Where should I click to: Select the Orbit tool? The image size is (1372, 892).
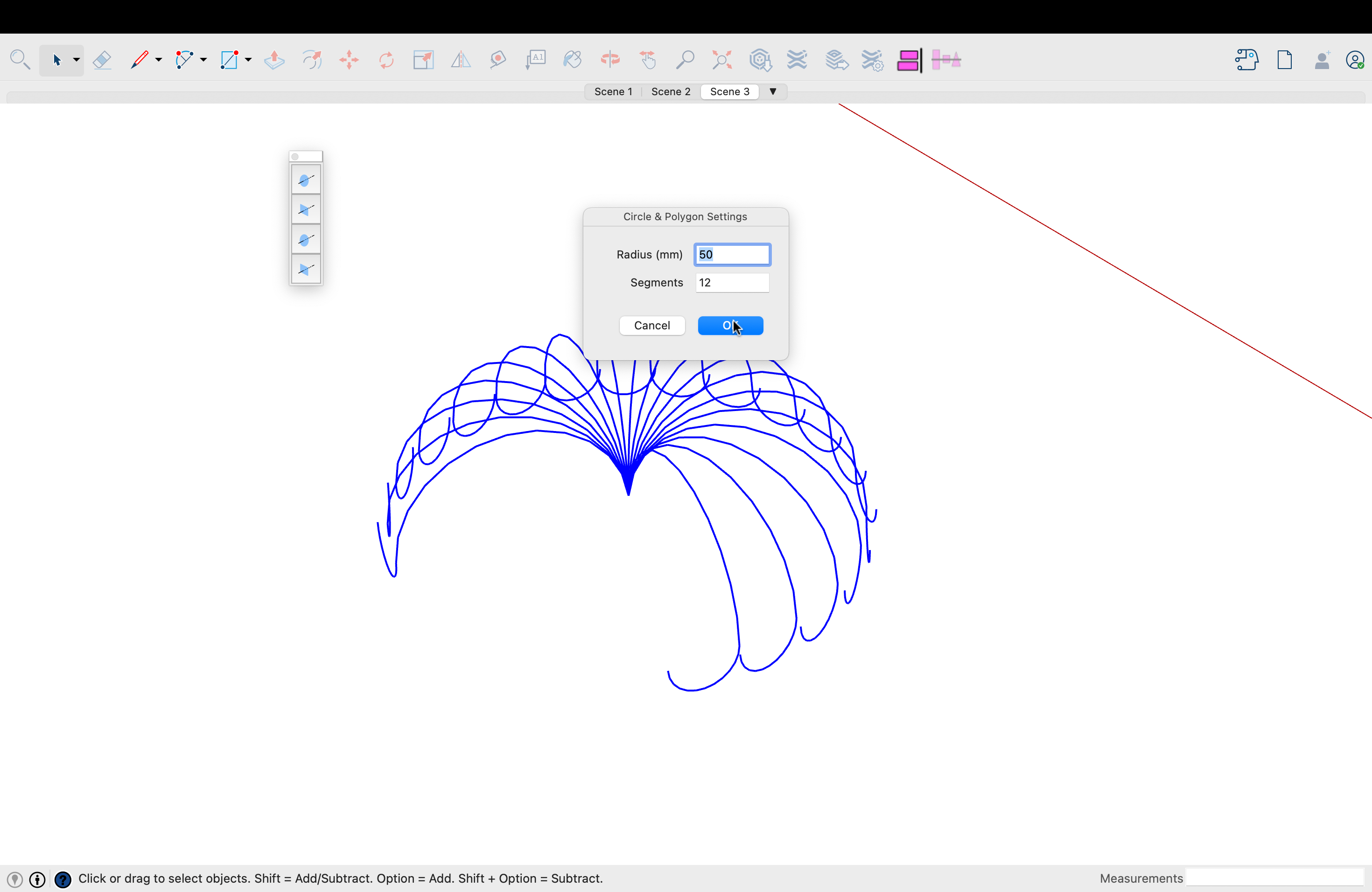610,60
